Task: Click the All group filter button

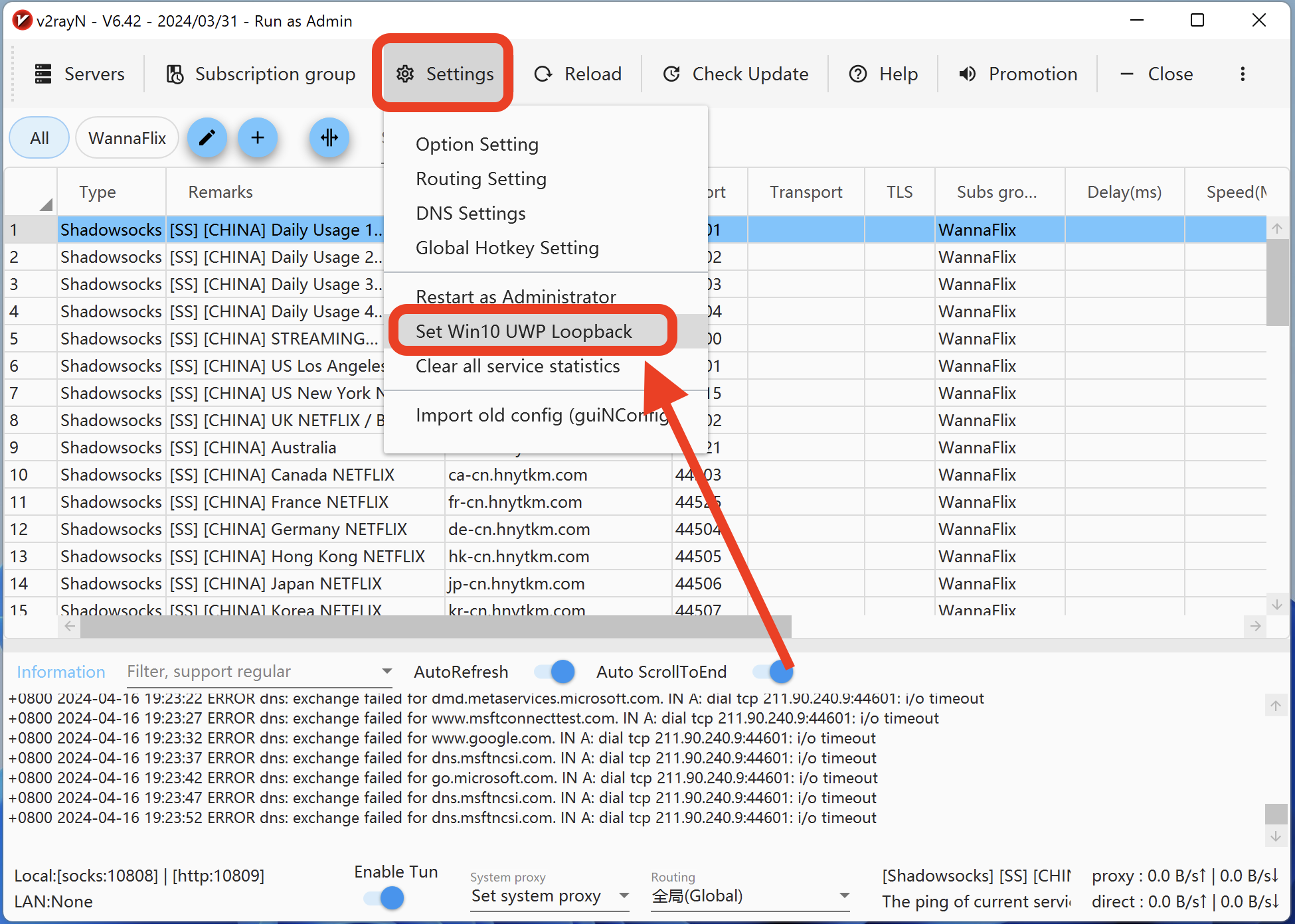Action: pos(39,138)
